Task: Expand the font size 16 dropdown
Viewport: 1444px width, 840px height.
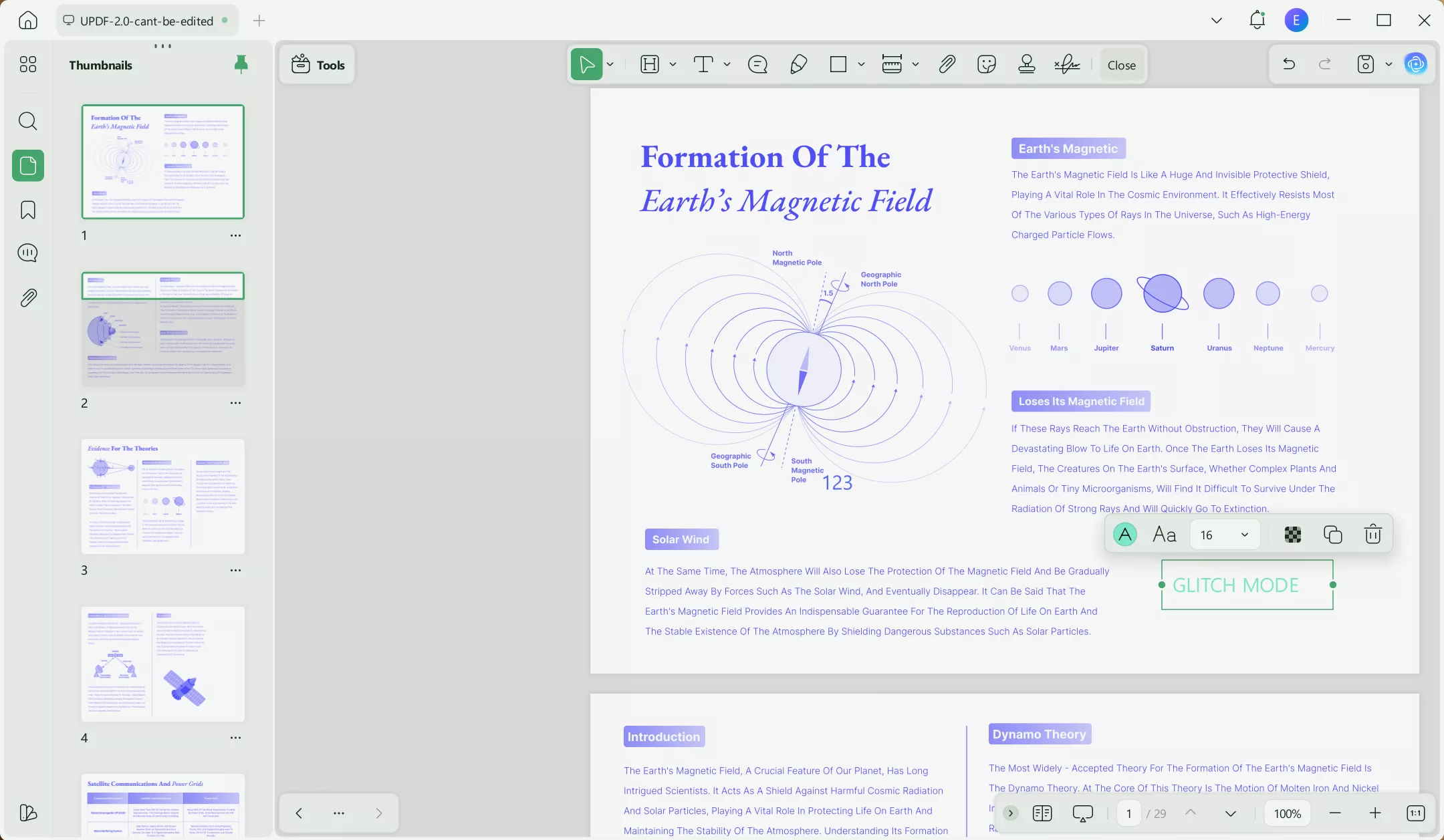Action: click(1244, 535)
